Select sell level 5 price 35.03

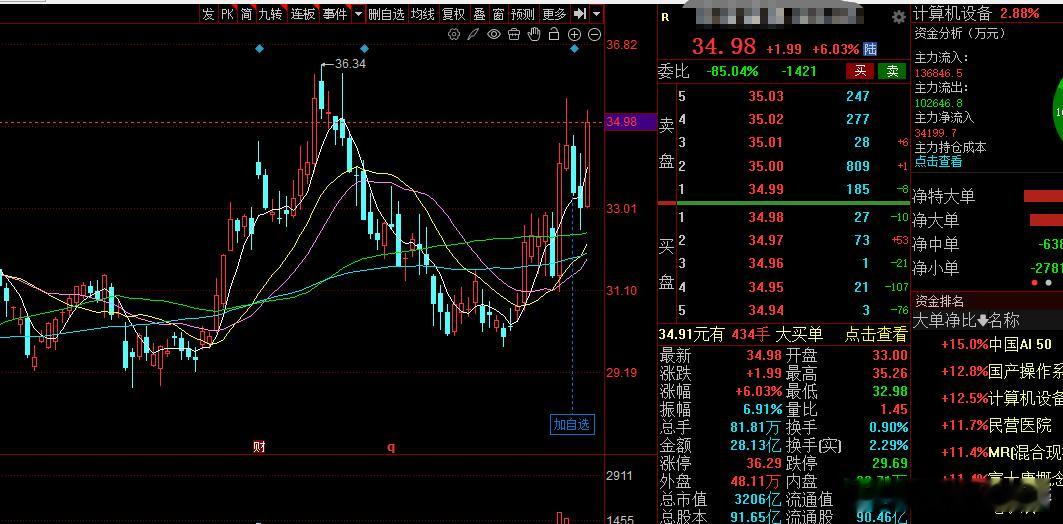pyautogui.click(x=765, y=96)
